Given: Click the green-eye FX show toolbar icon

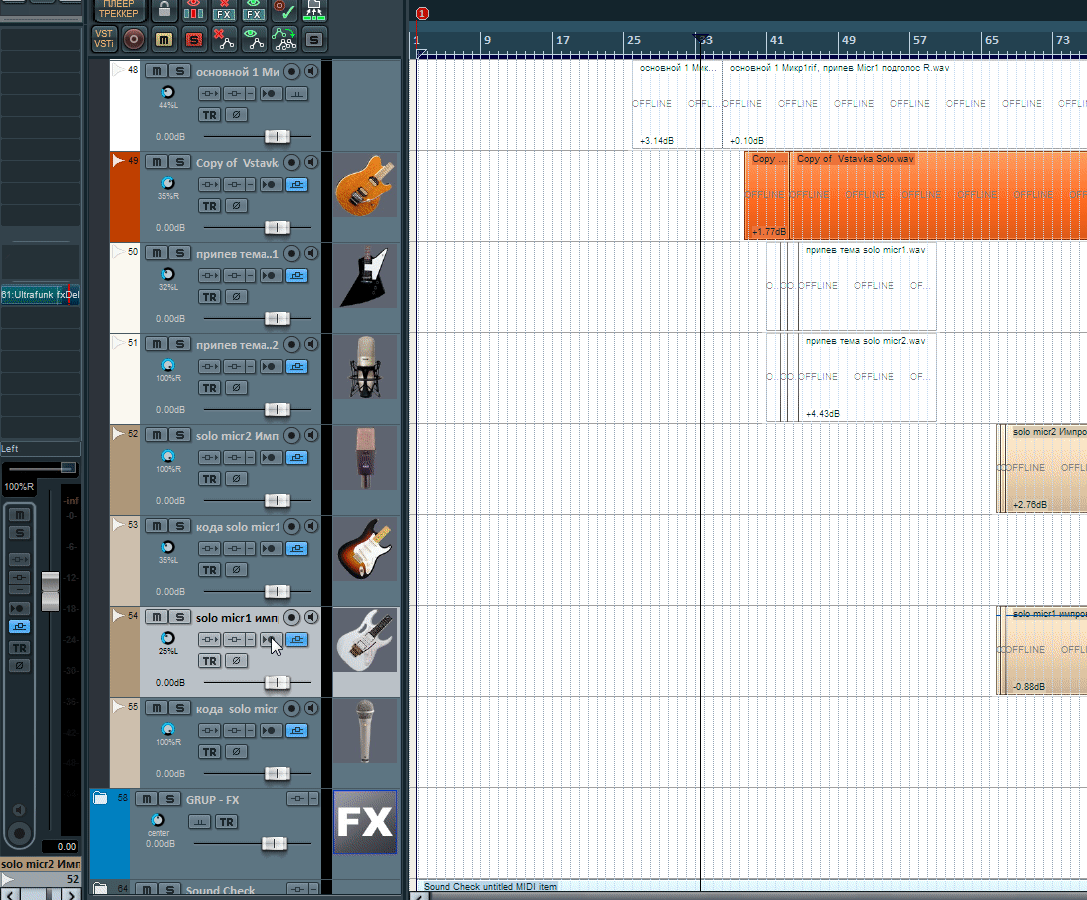Looking at the screenshot, I should [x=254, y=10].
